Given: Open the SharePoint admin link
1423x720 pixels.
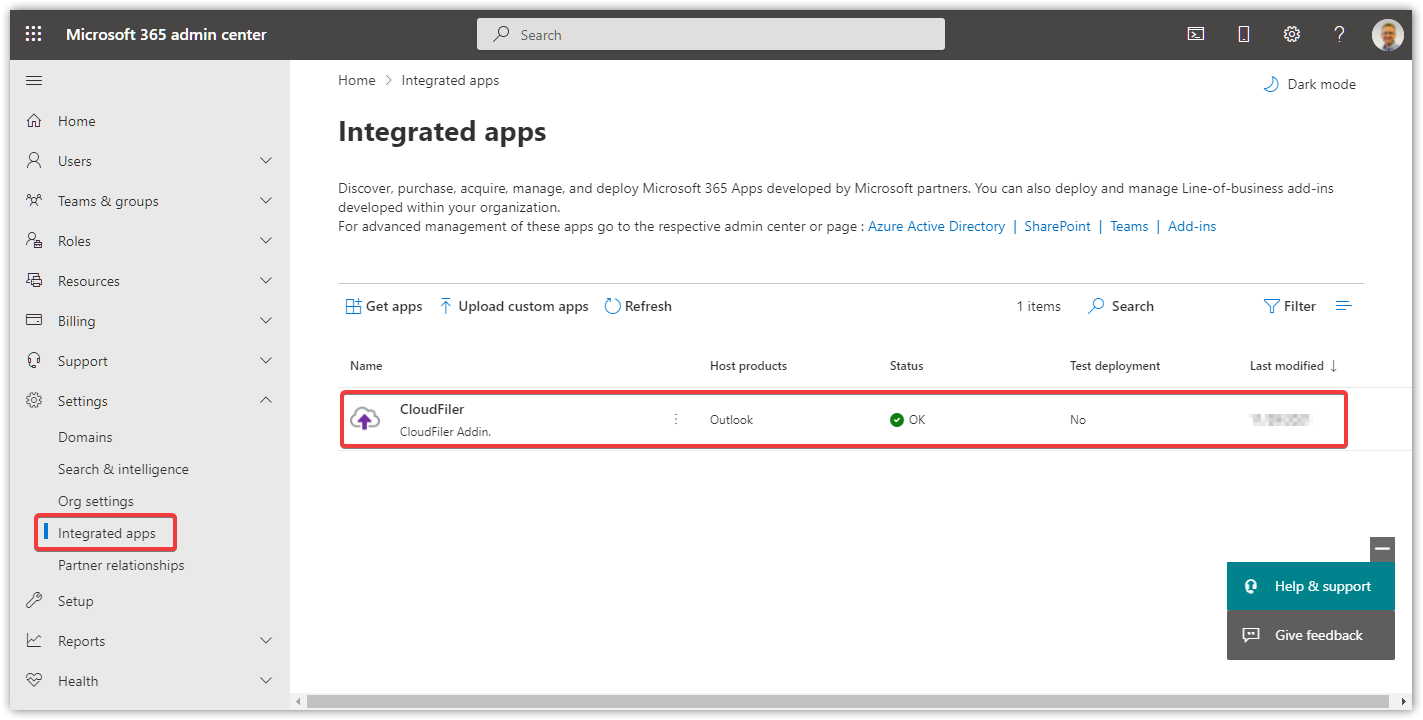Looking at the screenshot, I should point(1057,226).
